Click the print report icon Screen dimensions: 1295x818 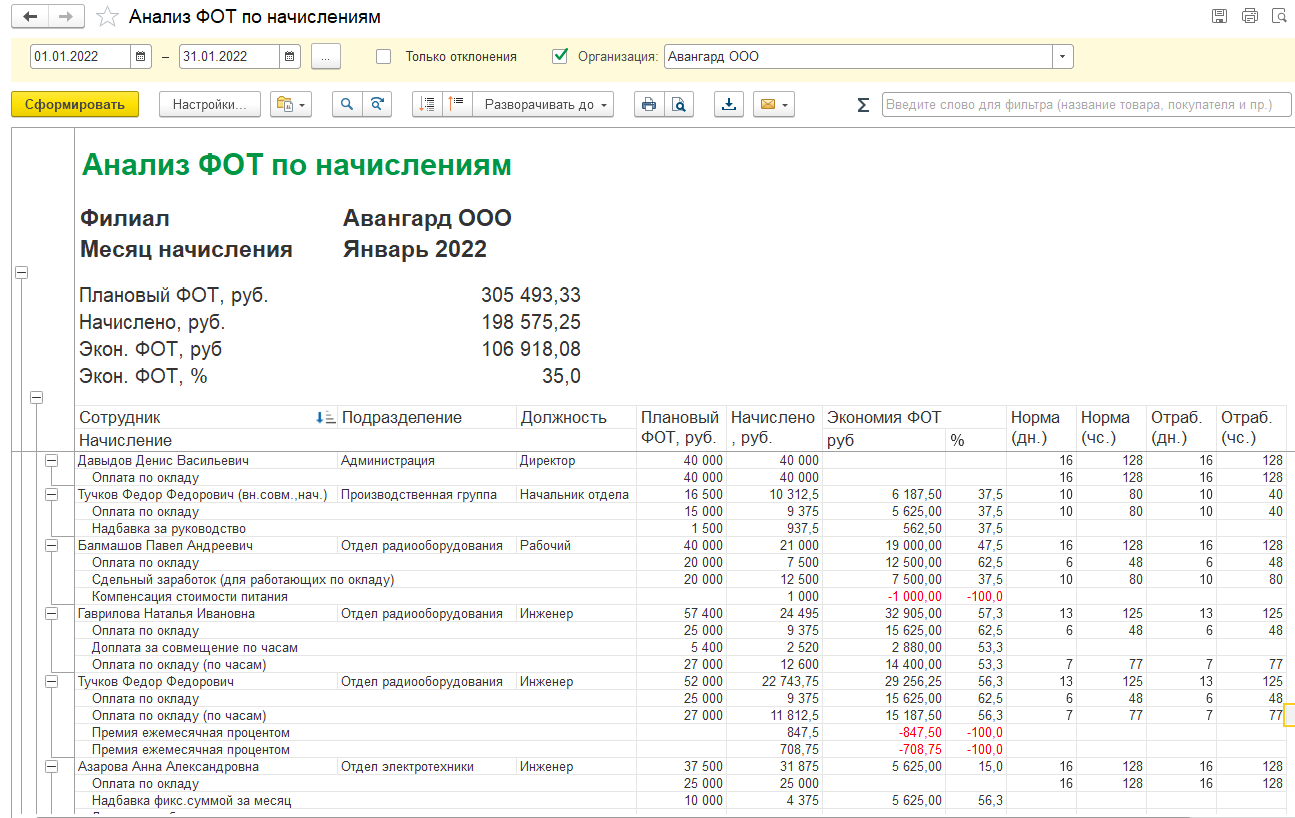coord(649,104)
